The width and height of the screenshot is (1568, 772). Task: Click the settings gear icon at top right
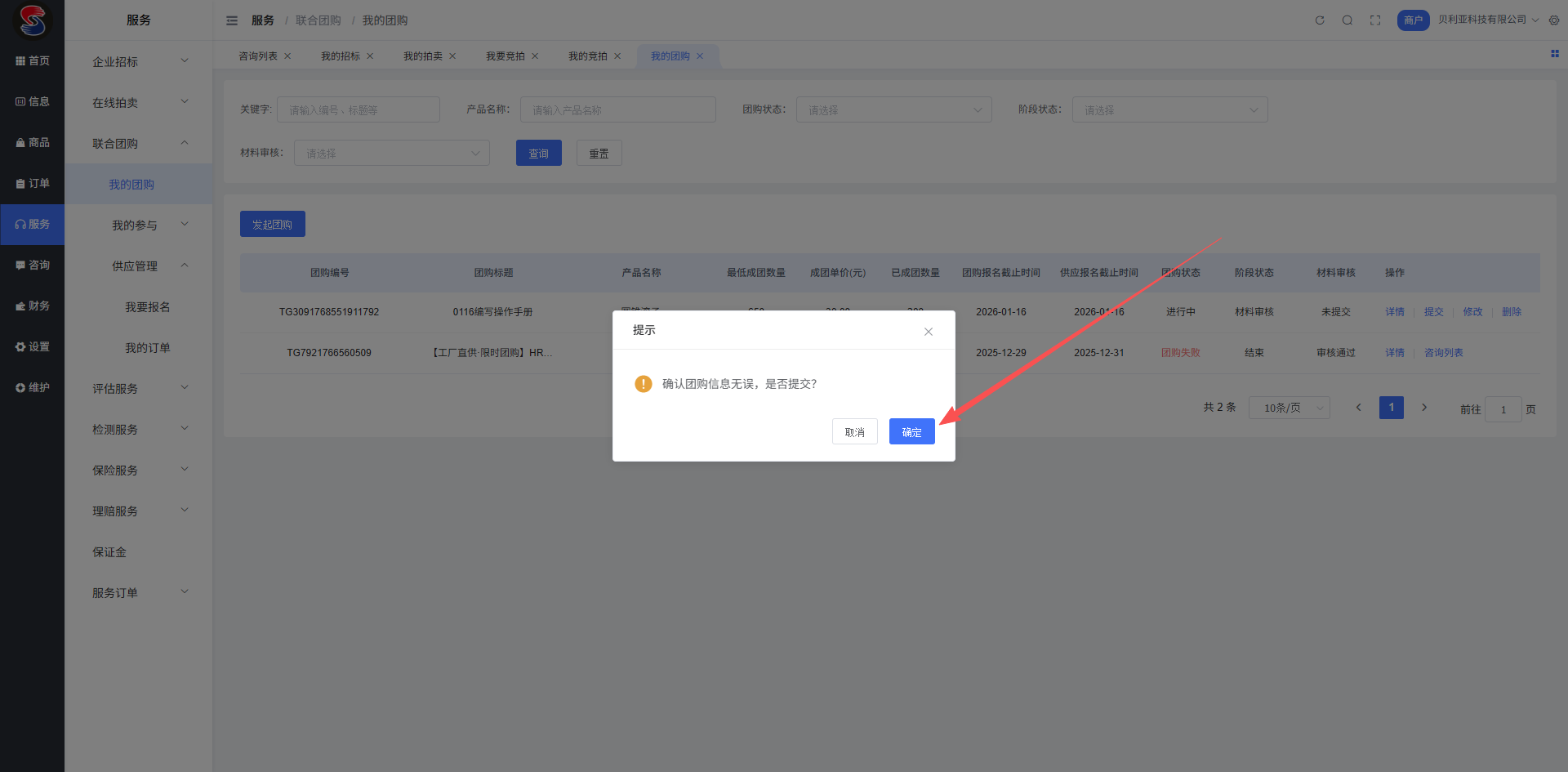click(x=1554, y=20)
